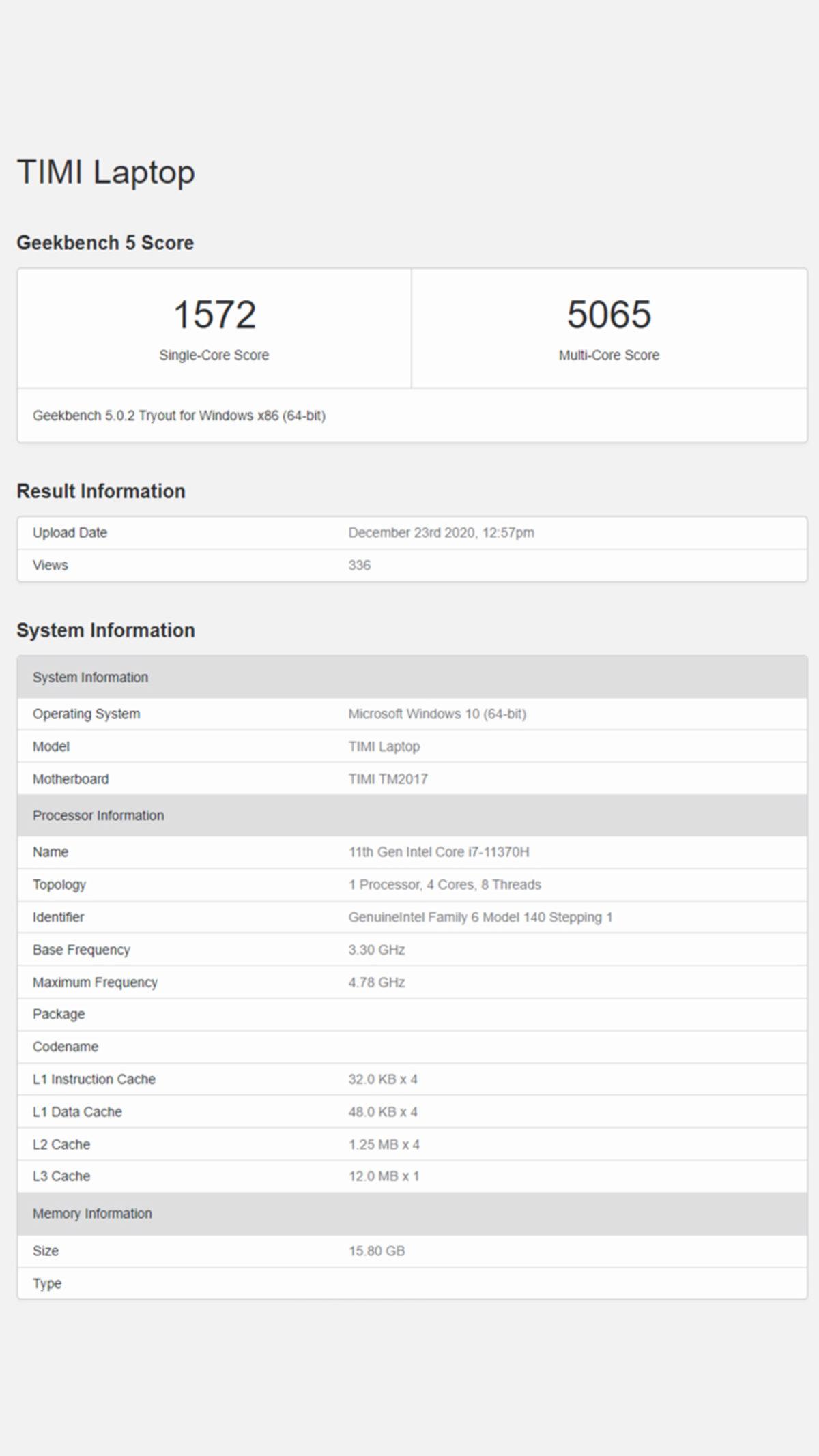
Task: Select GenuineIntel Family 6 Model 140 value
Action: point(480,918)
